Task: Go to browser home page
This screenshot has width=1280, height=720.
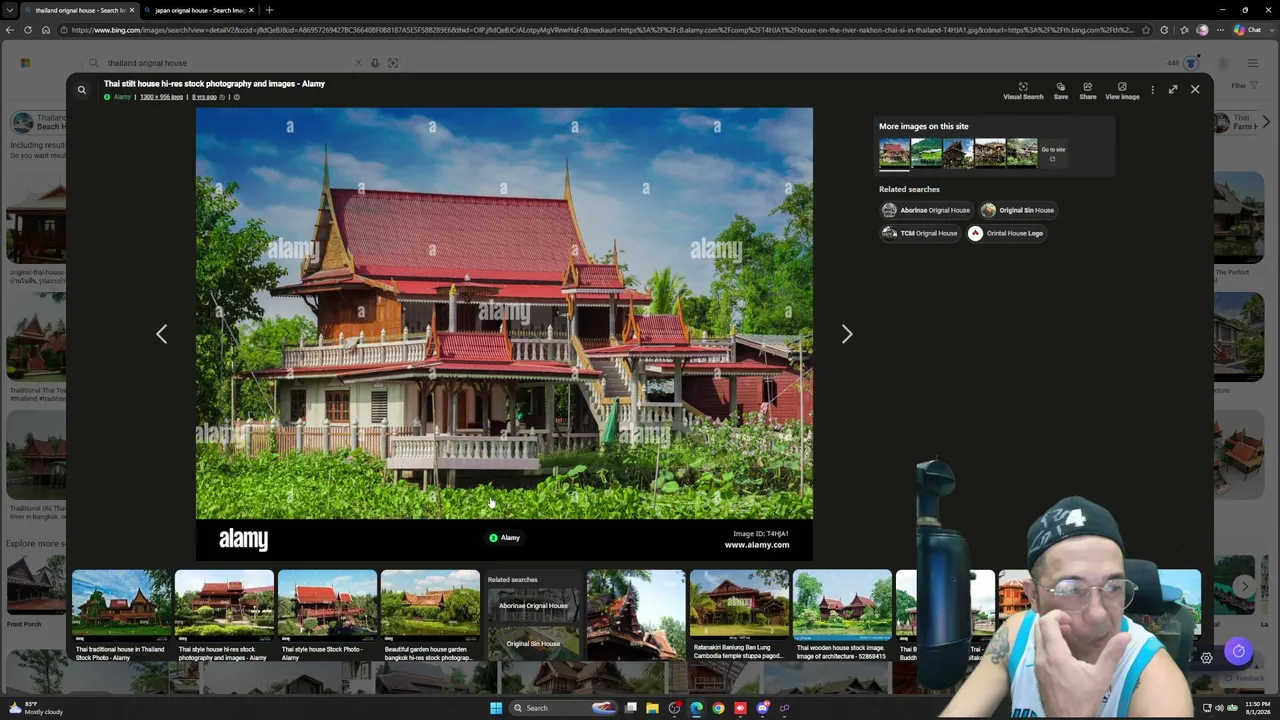Action: 46,30
